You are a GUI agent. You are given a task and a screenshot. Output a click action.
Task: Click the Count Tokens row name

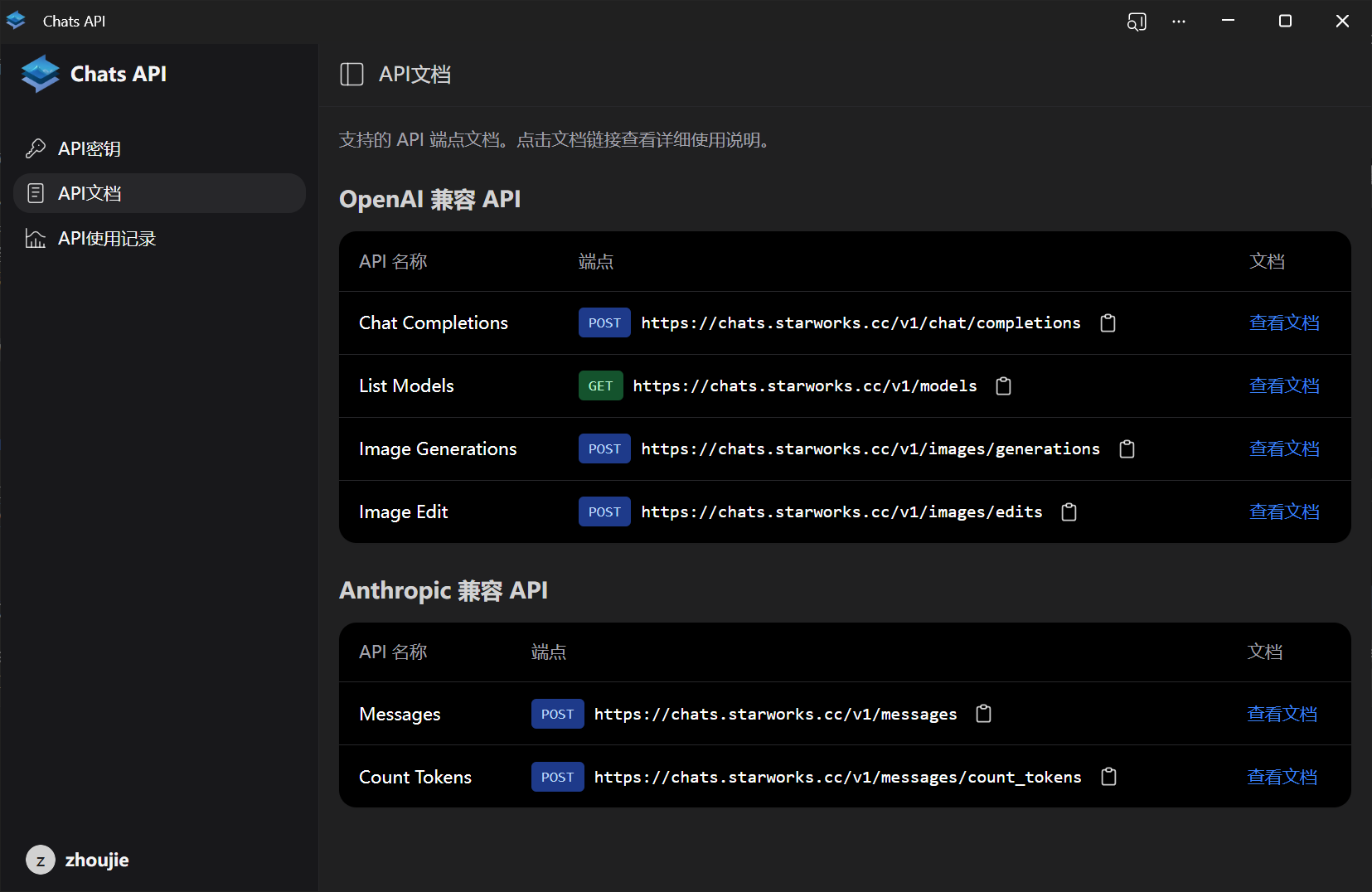pyautogui.click(x=415, y=777)
